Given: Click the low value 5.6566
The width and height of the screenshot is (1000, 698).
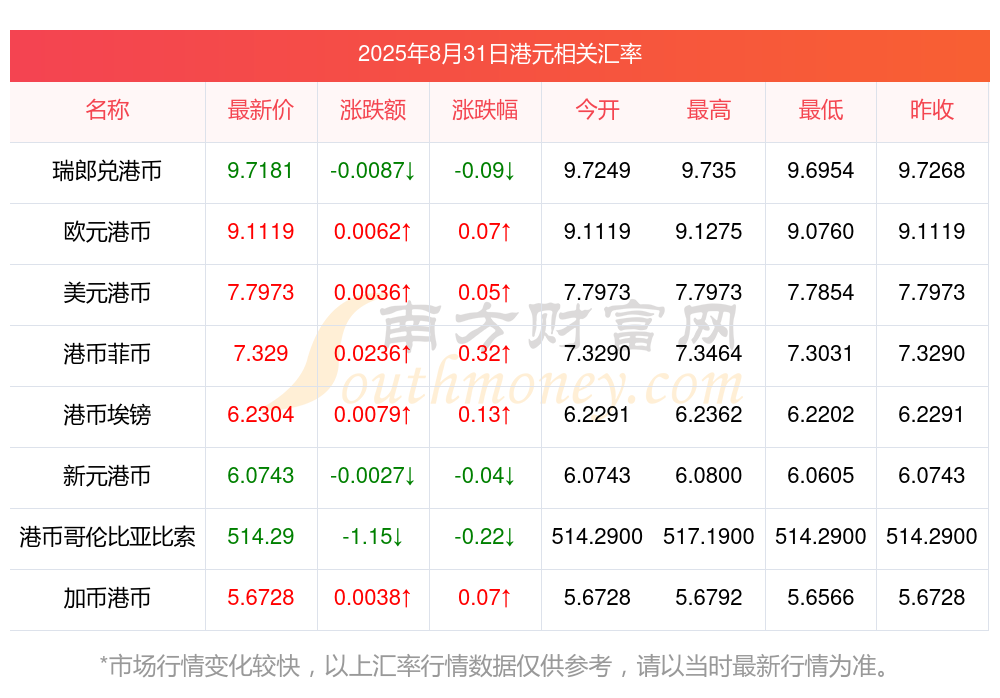Looking at the screenshot, I should [820, 597].
